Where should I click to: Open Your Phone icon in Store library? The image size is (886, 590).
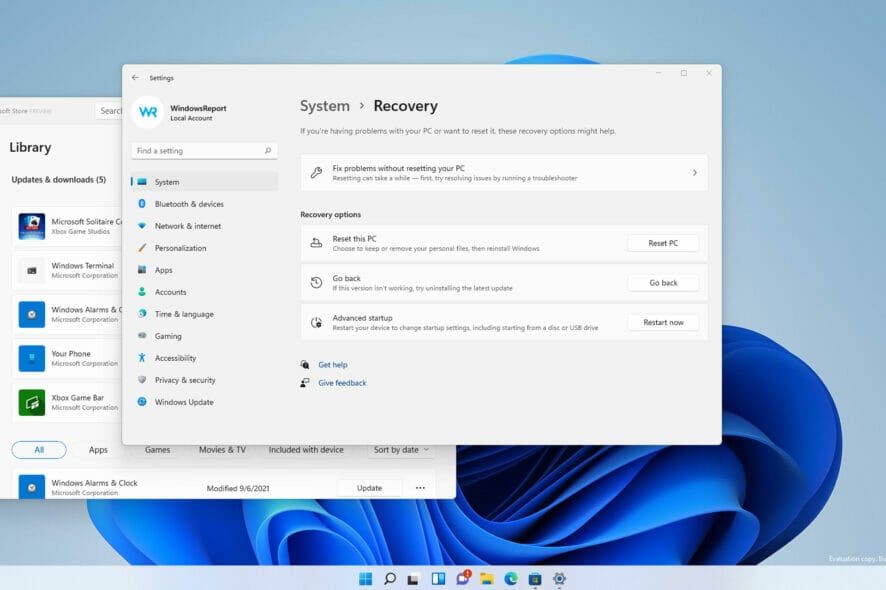tap(32, 358)
